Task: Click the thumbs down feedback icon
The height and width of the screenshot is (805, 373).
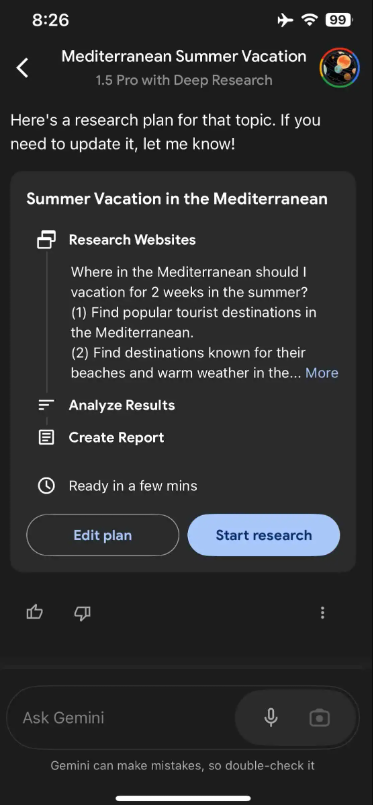Action: [83, 612]
